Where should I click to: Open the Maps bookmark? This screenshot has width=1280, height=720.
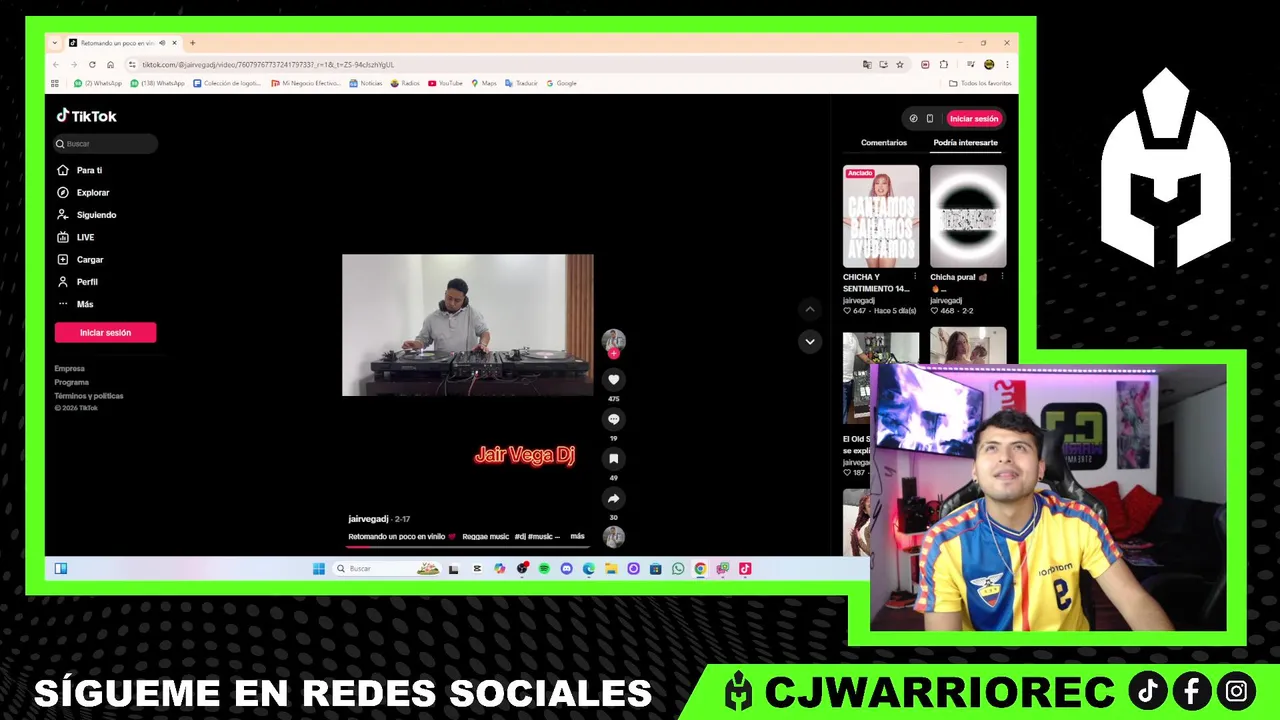(x=484, y=83)
